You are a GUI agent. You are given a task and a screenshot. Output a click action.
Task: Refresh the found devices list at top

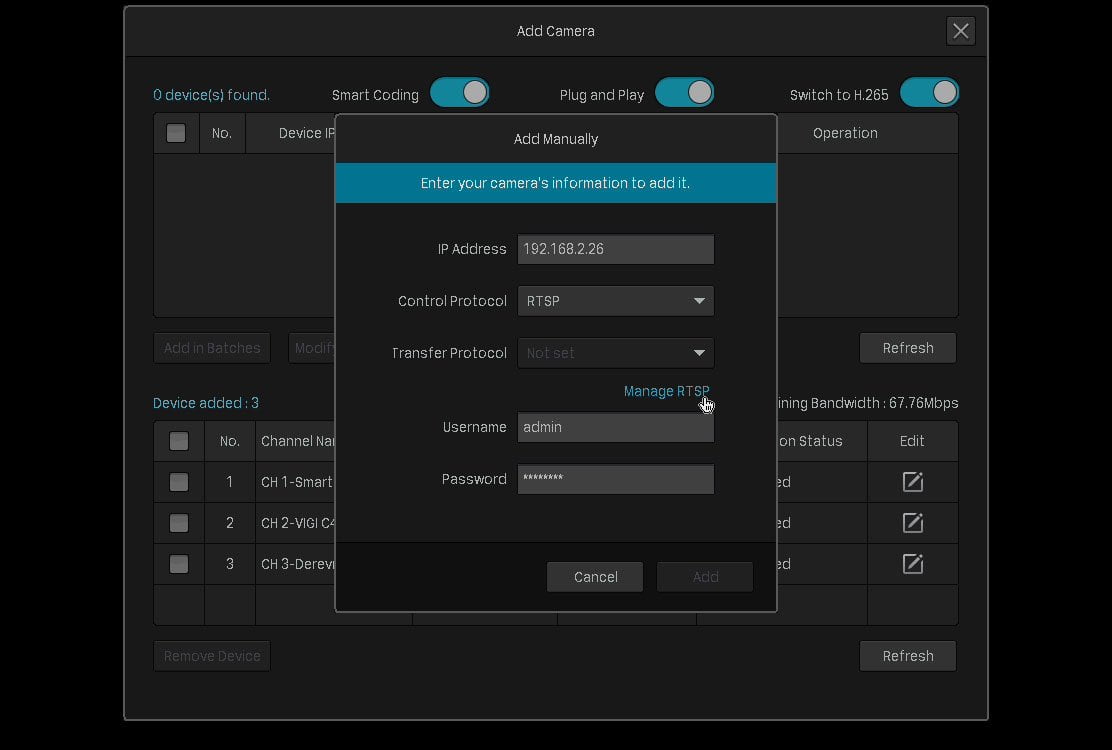point(908,348)
